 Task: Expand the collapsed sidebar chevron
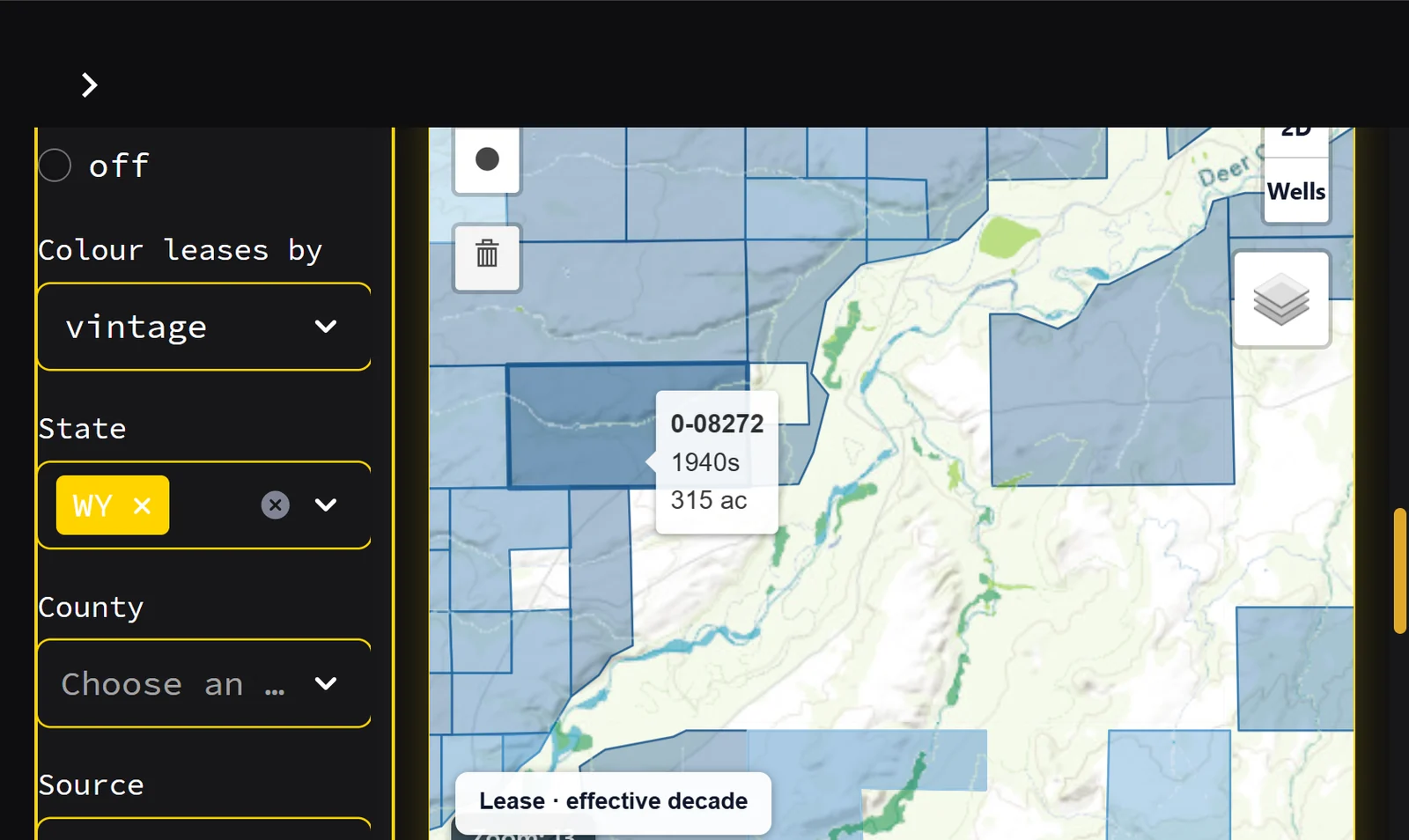click(x=89, y=85)
